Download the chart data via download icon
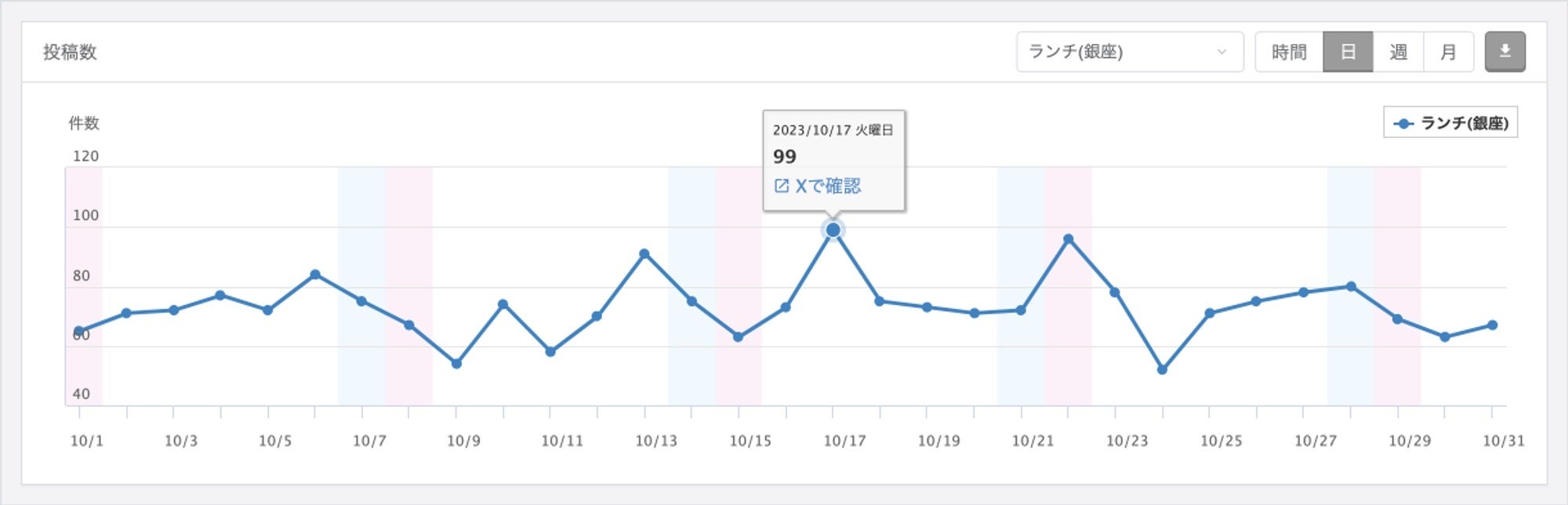1568x505 pixels. pos(1504,52)
